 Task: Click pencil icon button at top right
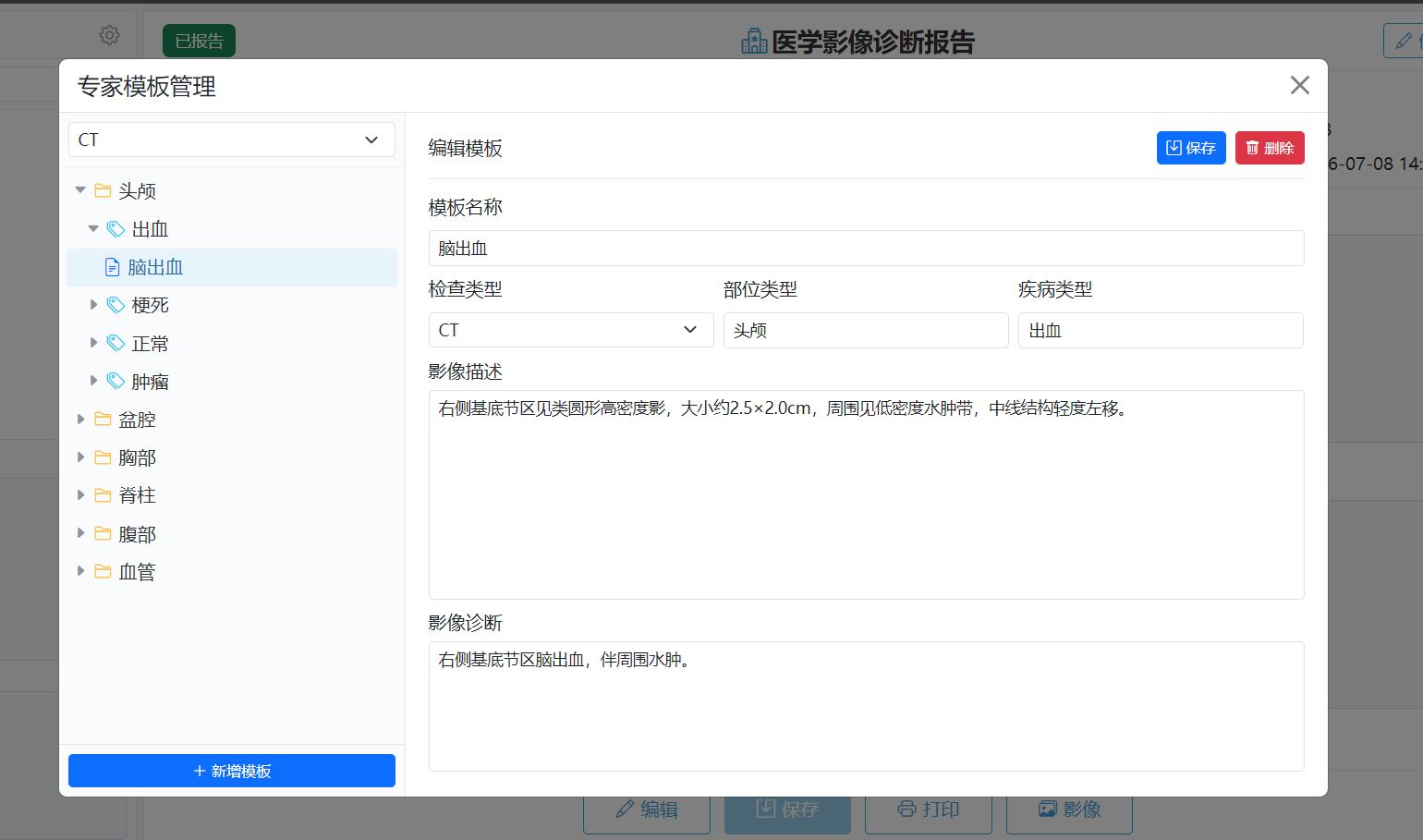[x=1403, y=41]
